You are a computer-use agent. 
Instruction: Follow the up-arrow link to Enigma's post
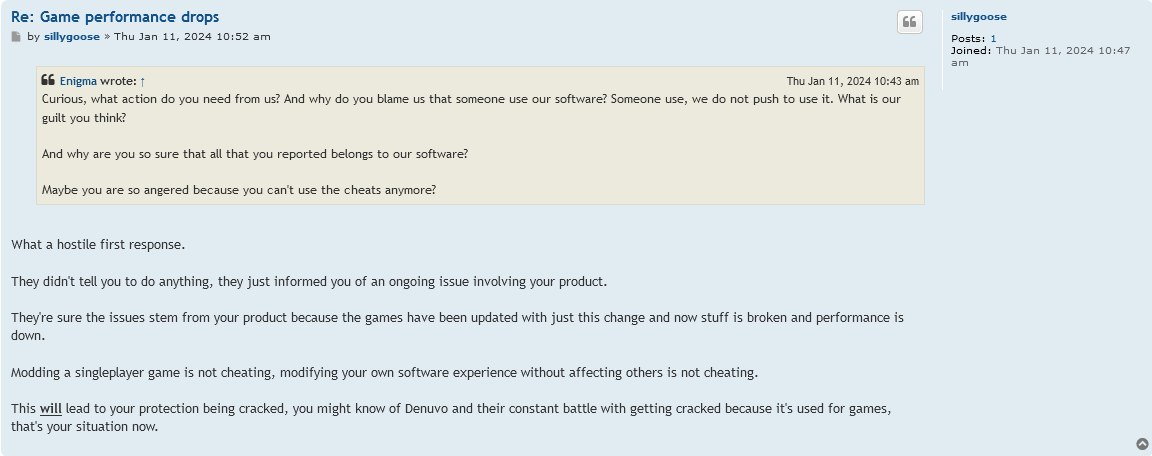[143, 81]
